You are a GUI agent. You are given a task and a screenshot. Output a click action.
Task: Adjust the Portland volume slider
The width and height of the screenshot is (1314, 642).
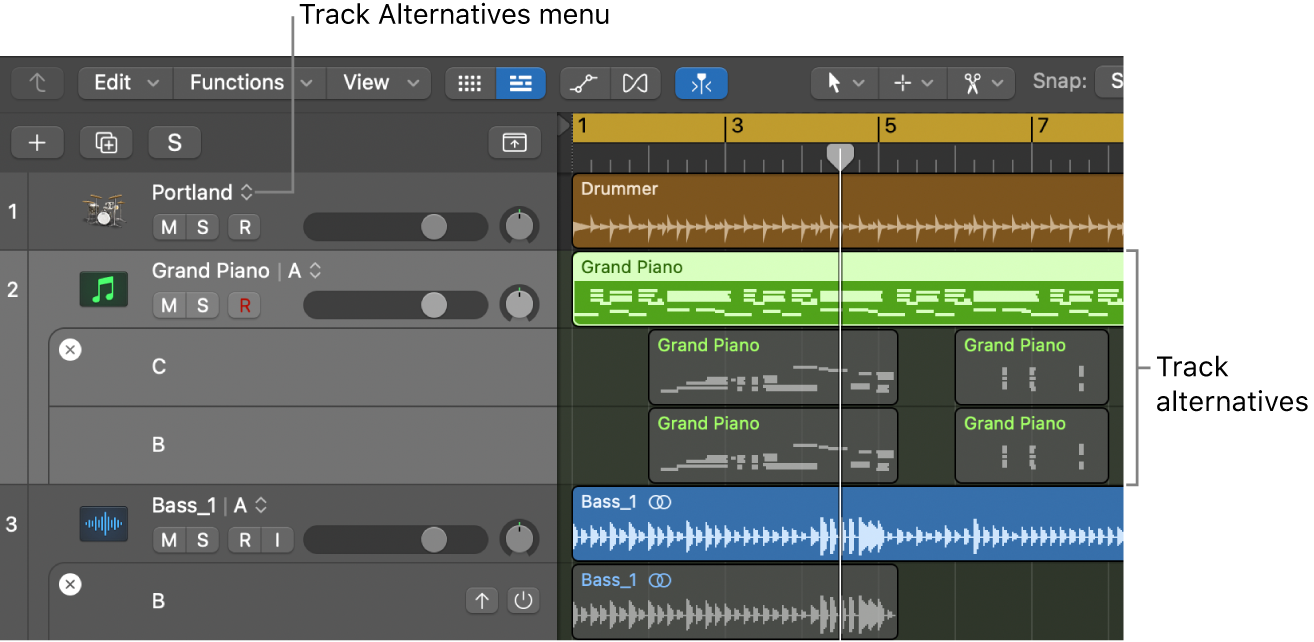pyautogui.click(x=395, y=227)
